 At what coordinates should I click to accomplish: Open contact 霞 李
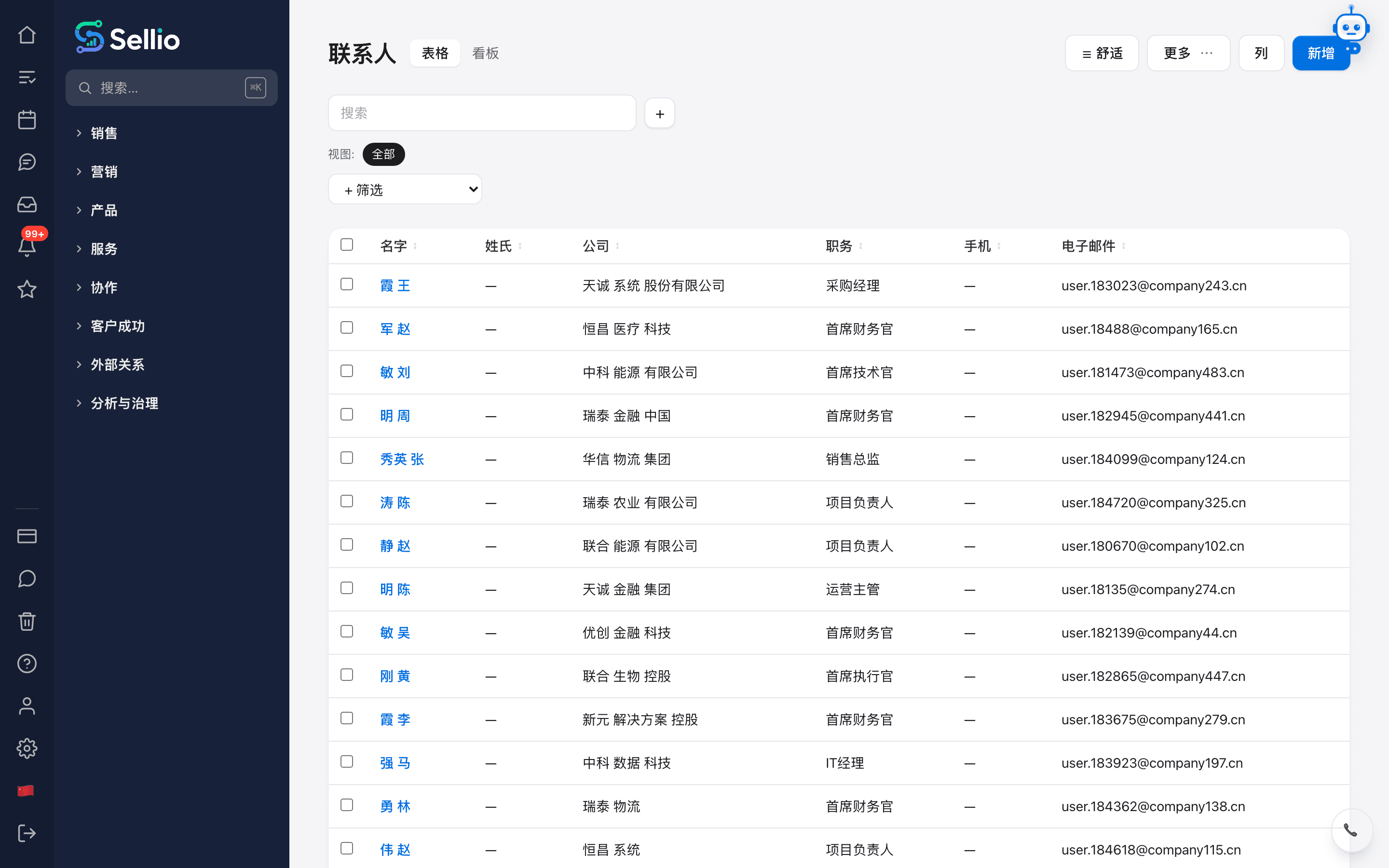click(x=395, y=719)
